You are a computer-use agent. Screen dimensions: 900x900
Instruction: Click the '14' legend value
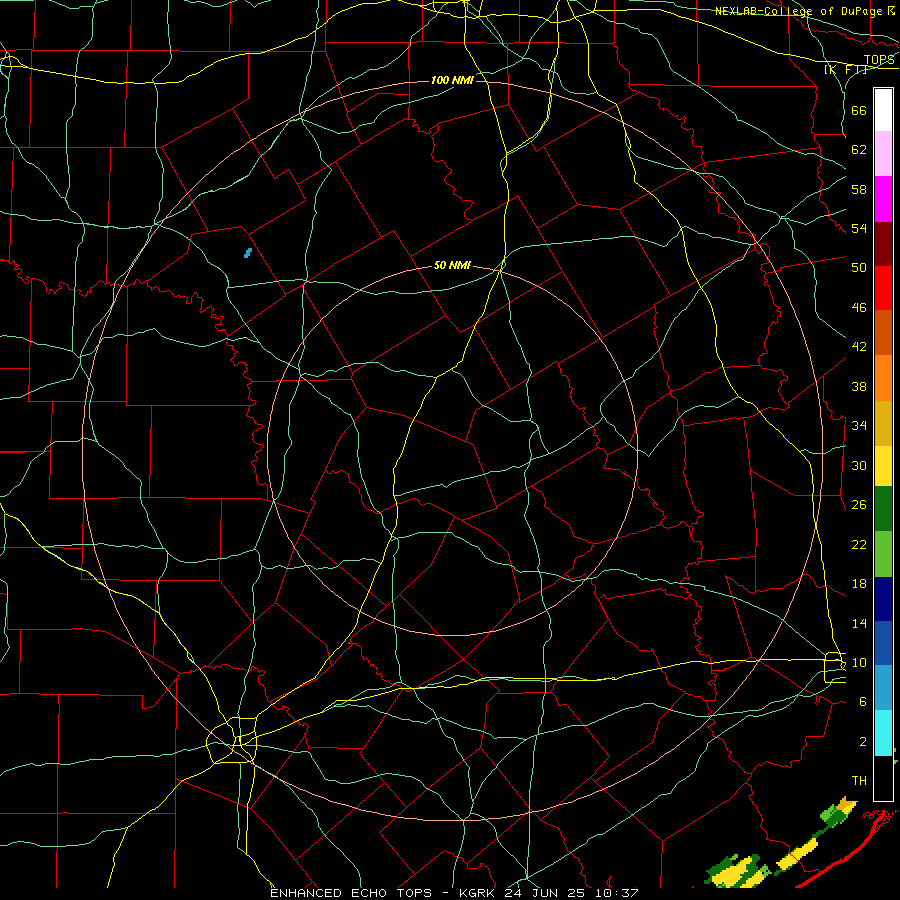tap(859, 623)
